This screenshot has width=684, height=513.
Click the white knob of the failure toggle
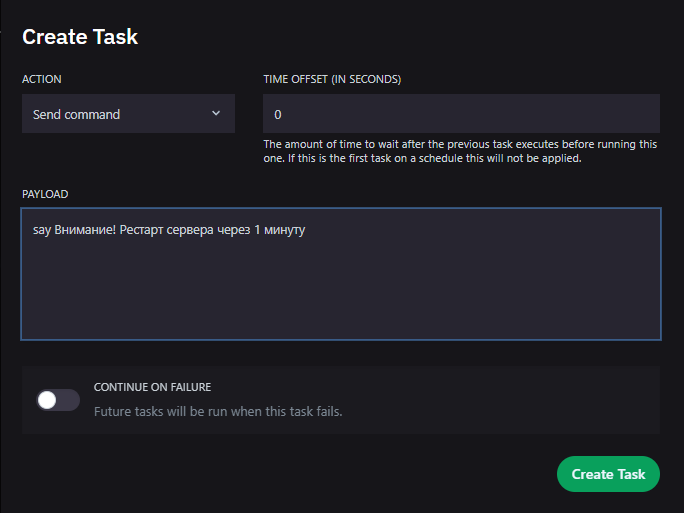tap(48, 400)
